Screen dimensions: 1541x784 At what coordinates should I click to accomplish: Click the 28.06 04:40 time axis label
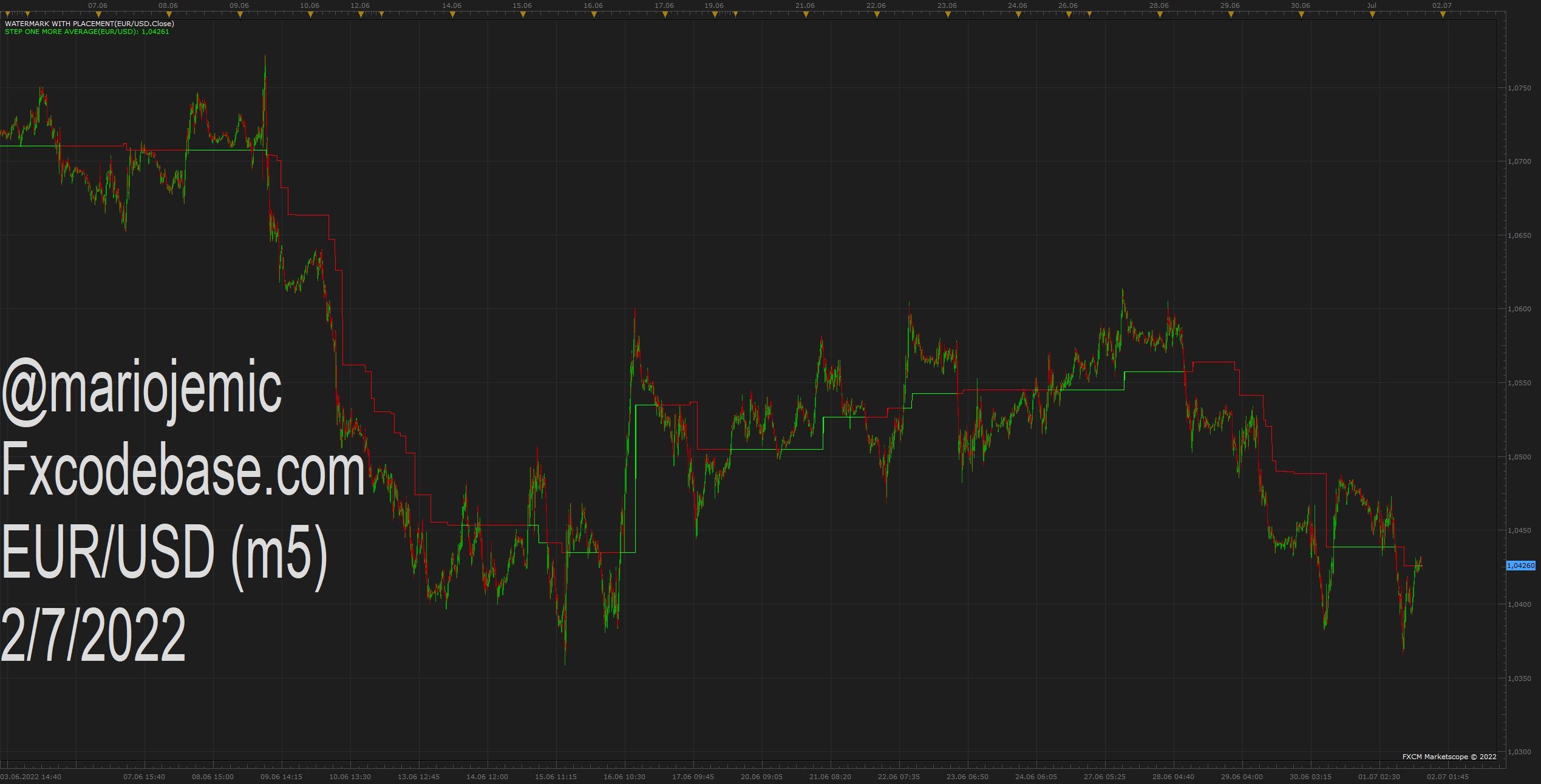[x=1174, y=777]
